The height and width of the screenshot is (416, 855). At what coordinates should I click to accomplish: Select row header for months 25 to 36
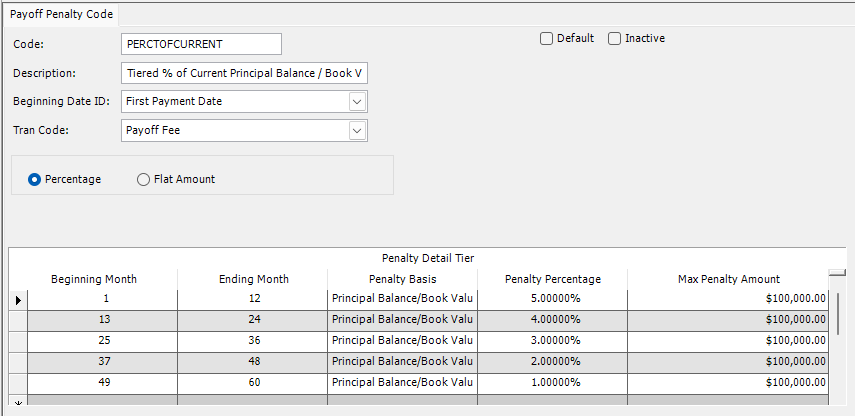tap(18, 341)
